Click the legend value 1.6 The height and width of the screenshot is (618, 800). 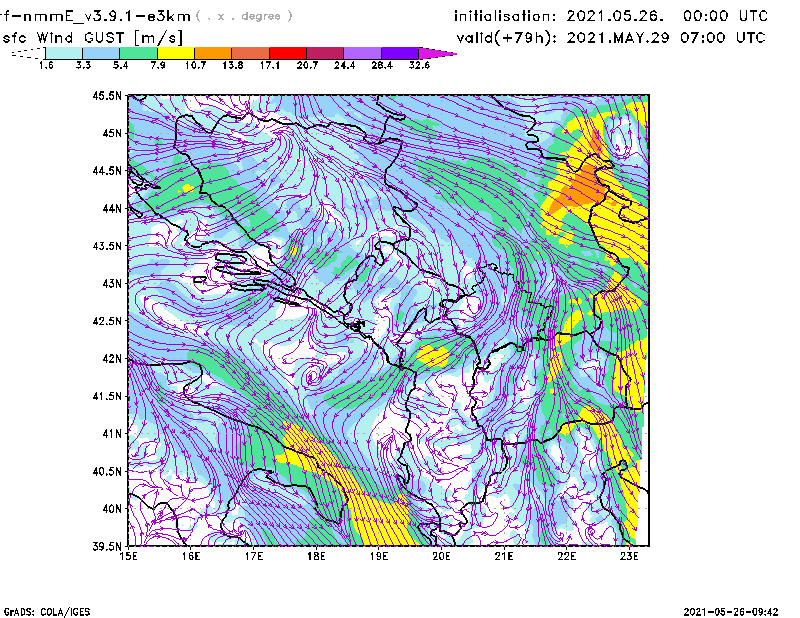[x=46, y=65]
